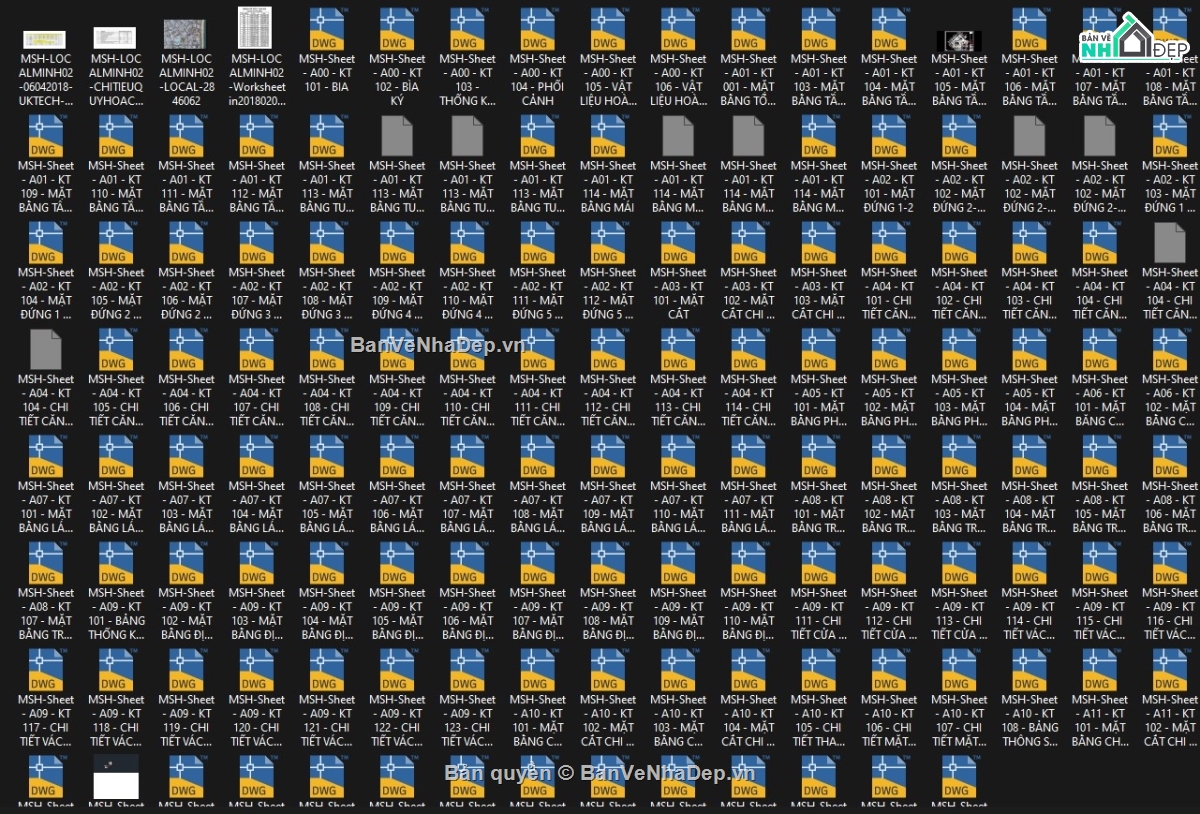
Task: Select the A09 - KT 111 - CHI TIẾT CỬA file
Action: click(818, 563)
